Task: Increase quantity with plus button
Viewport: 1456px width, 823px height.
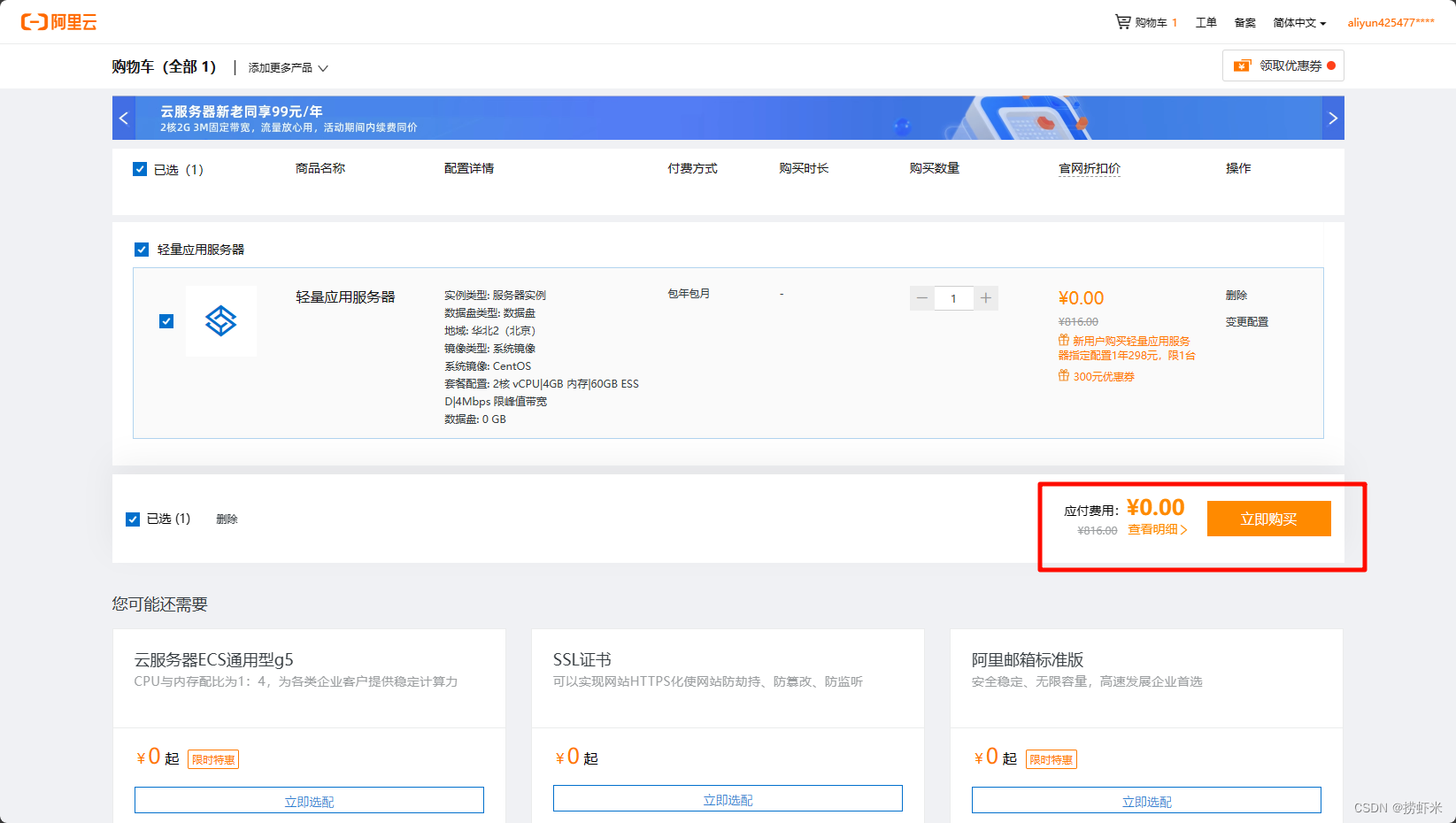Action: coord(986,298)
